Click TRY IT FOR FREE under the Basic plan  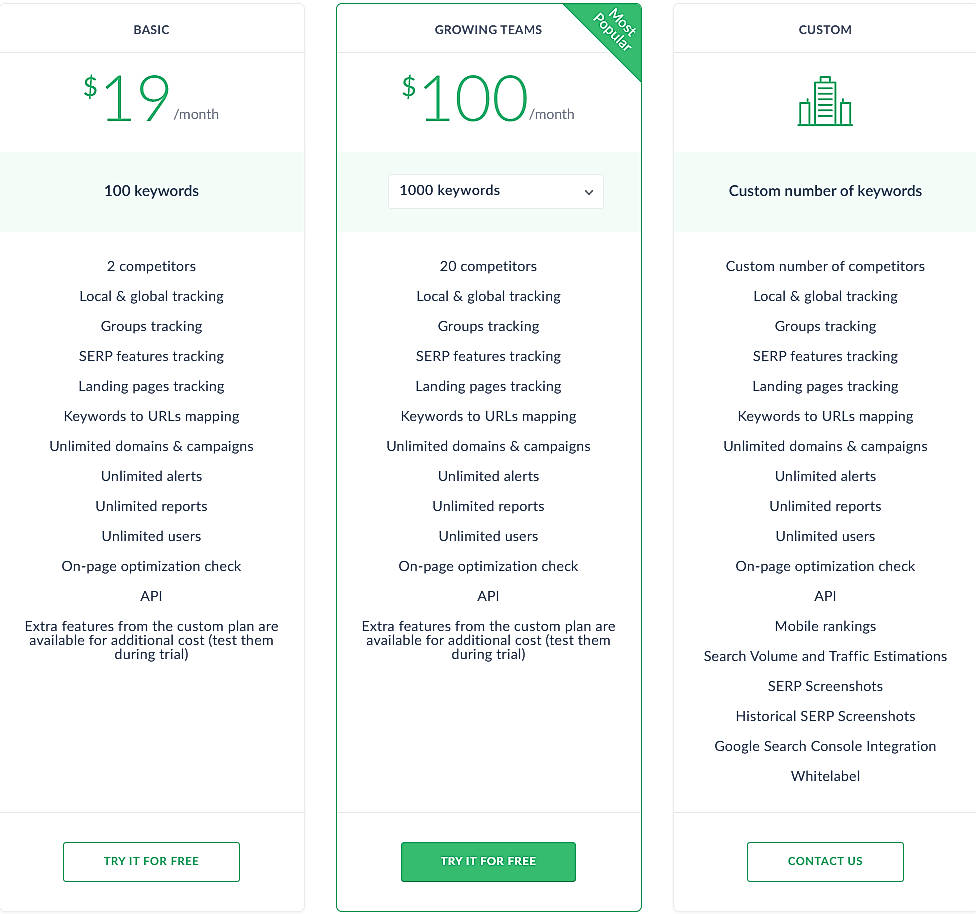[x=151, y=861]
